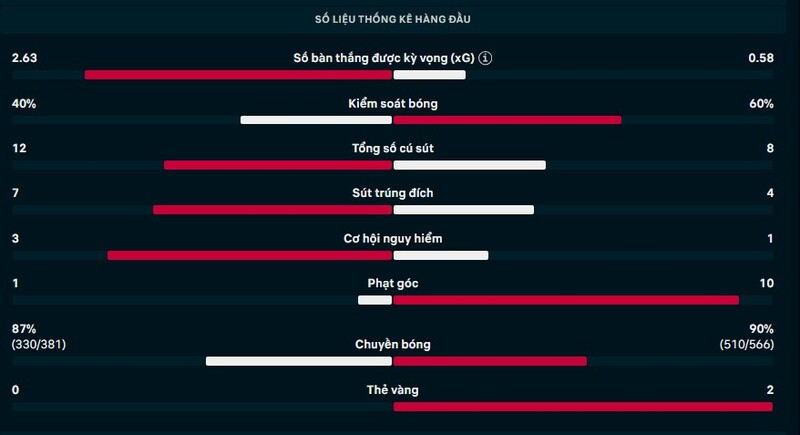The width and height of the screenshot is (800, 435).
Task: Click the red big chances bar
Action: 249,255
